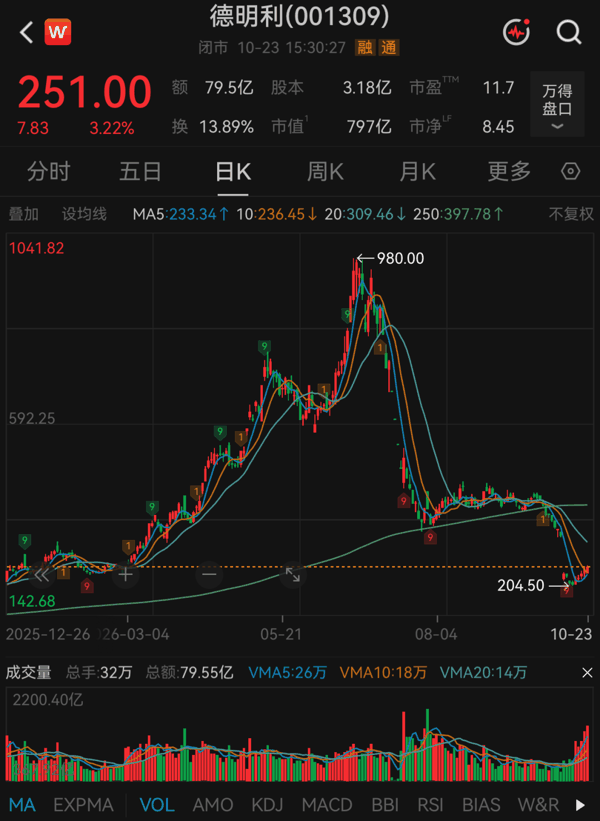Open the red W Wind logo icon

58,32
